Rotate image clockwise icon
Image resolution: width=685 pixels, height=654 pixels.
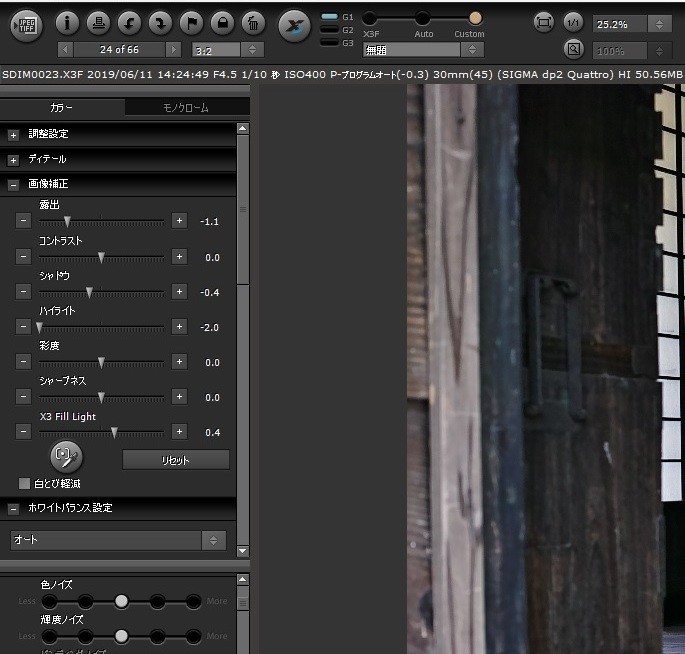pyautogui.click(x=160, y=23)
